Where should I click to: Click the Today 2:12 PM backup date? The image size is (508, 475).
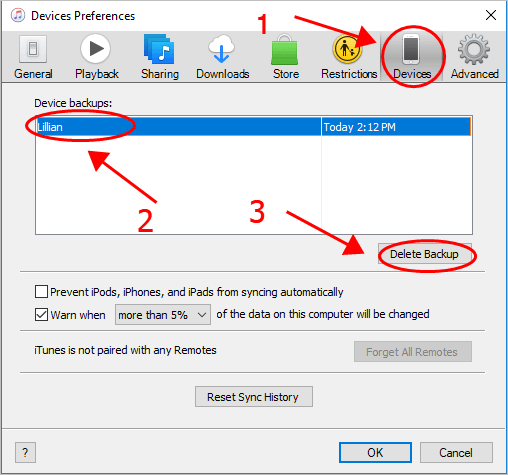point(359,127)
